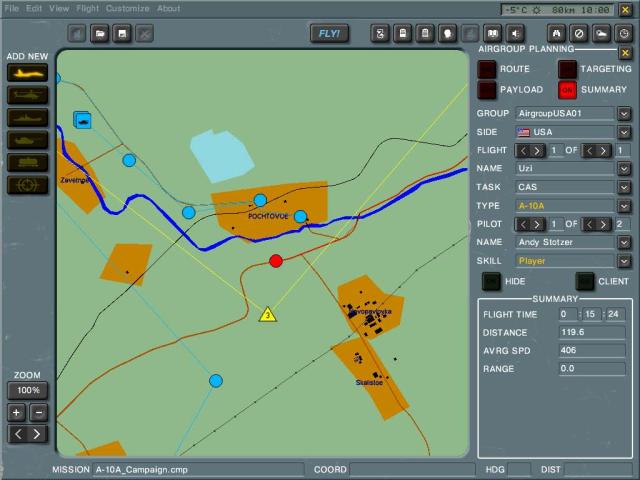Select the add new ship icon
Viewport: 640px width, 480px height.
pyautogui.click(x=27, y=117)
